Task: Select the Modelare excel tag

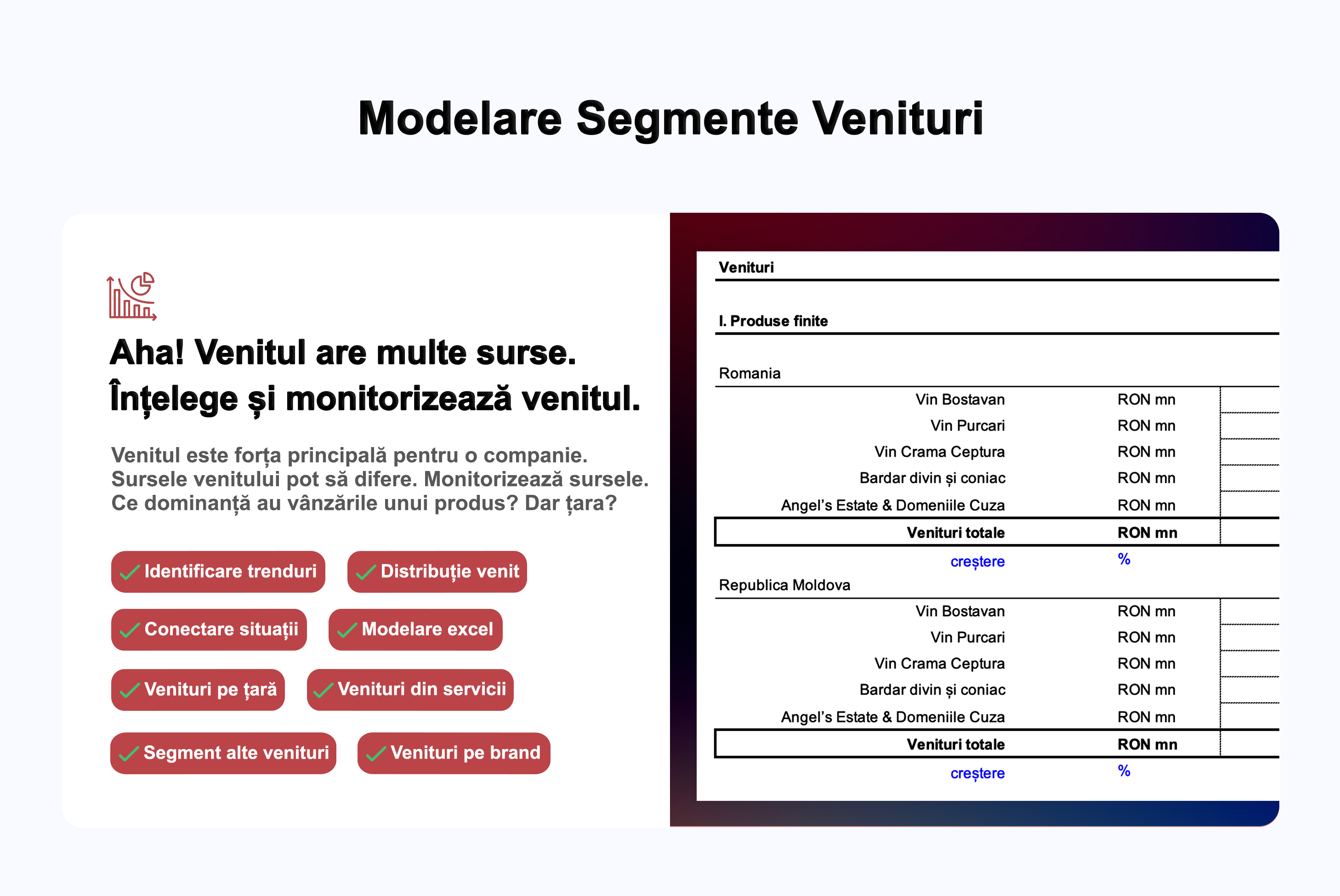Action: click(x=415, y=629)
